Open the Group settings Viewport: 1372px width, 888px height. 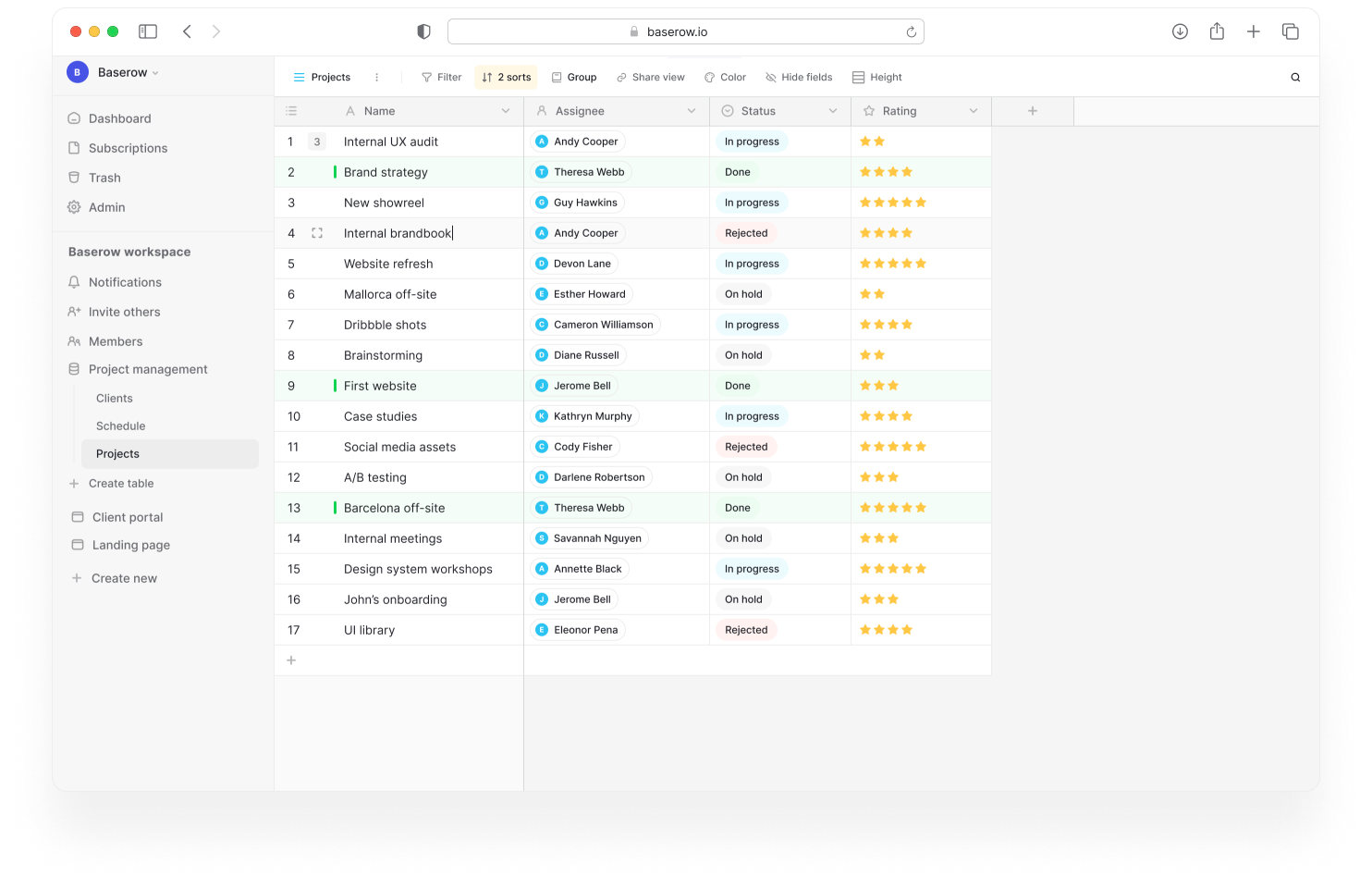tap(573, 77)
